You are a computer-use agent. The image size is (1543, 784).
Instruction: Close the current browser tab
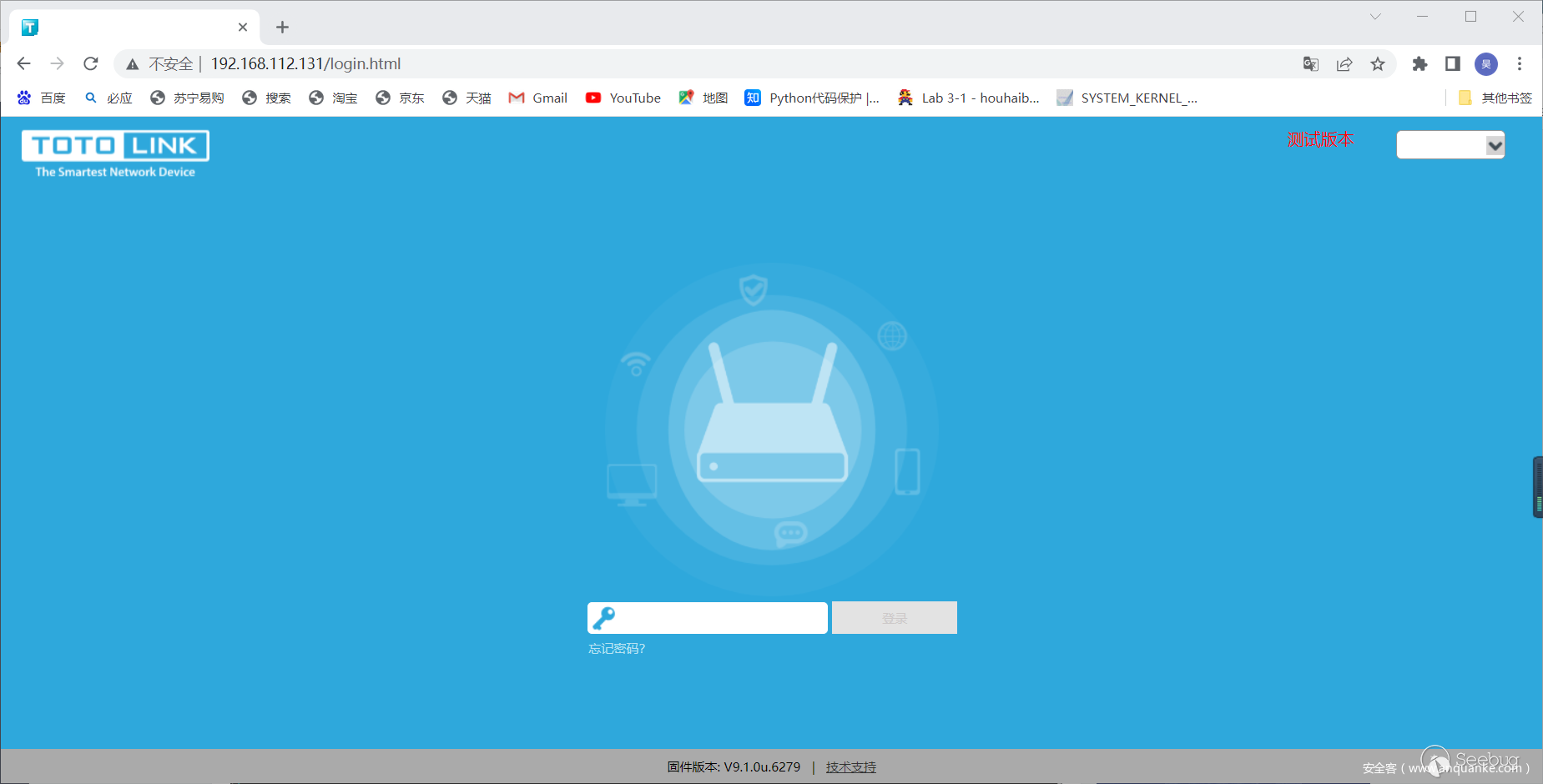(243, 28)
